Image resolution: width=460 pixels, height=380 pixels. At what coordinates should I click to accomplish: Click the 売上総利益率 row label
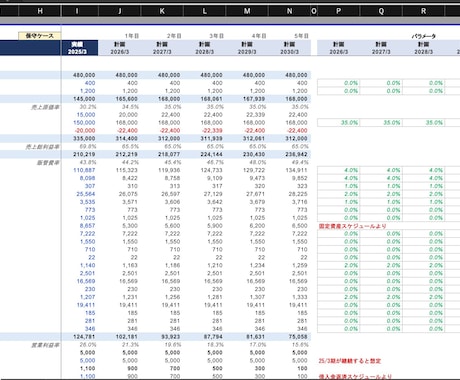43,147
